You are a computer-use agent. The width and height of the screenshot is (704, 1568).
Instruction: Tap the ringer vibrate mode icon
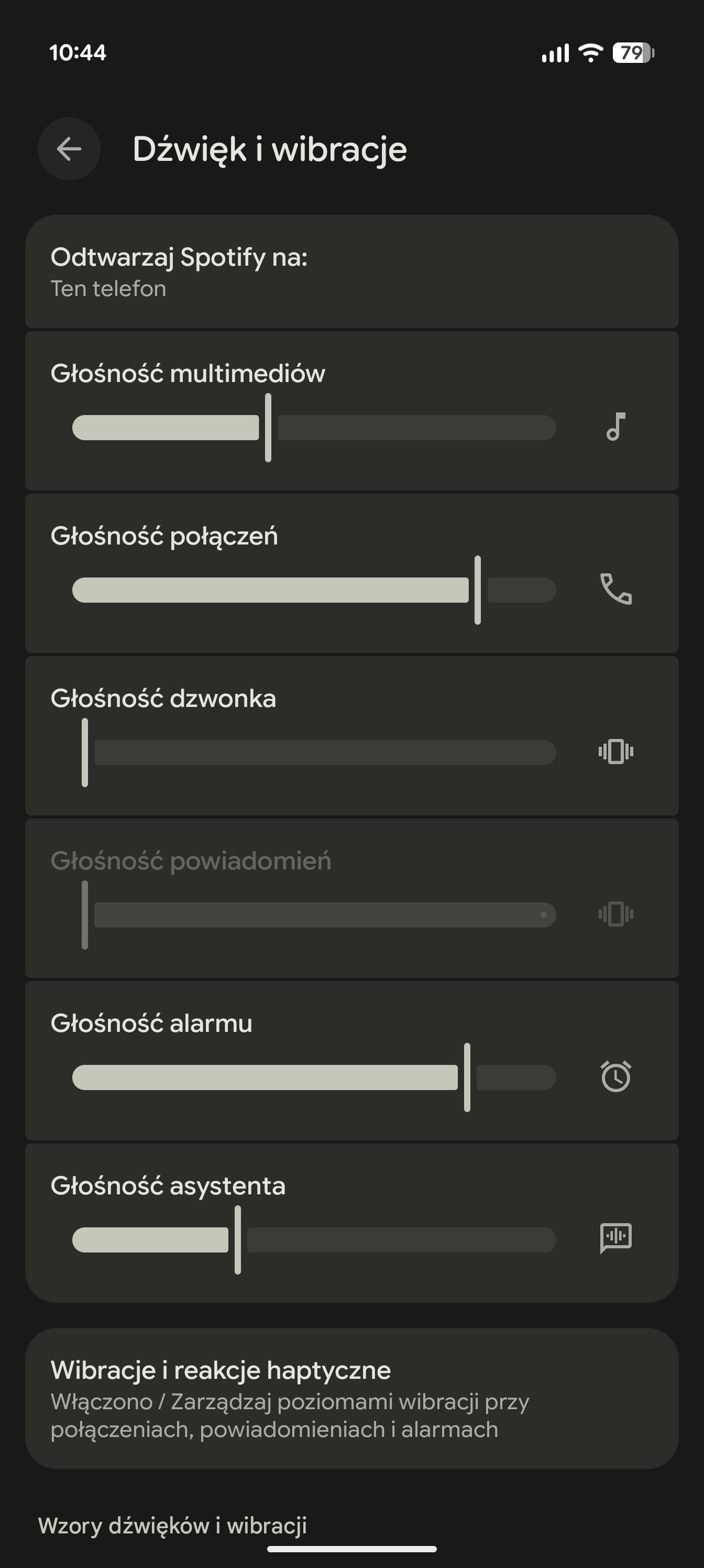pos(616,752)
